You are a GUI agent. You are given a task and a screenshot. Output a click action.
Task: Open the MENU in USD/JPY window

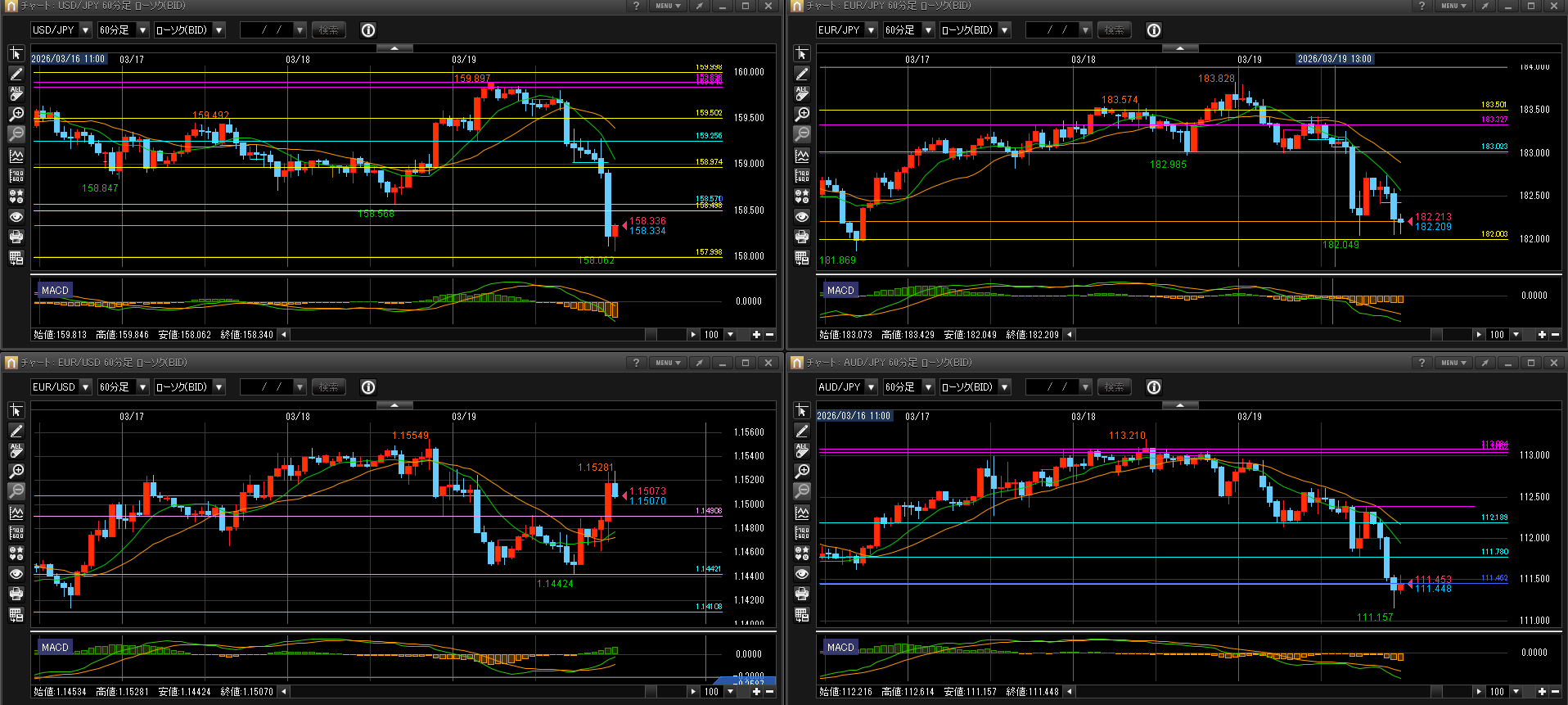[668, 7]
